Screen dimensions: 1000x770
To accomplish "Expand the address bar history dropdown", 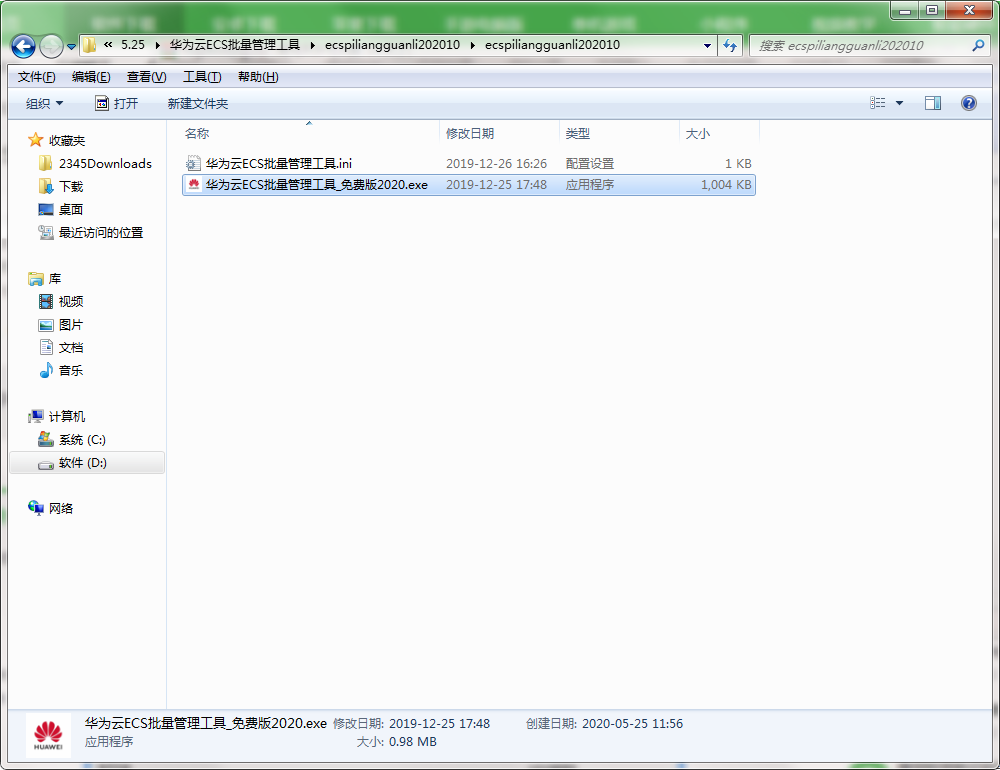I will 707,45.
